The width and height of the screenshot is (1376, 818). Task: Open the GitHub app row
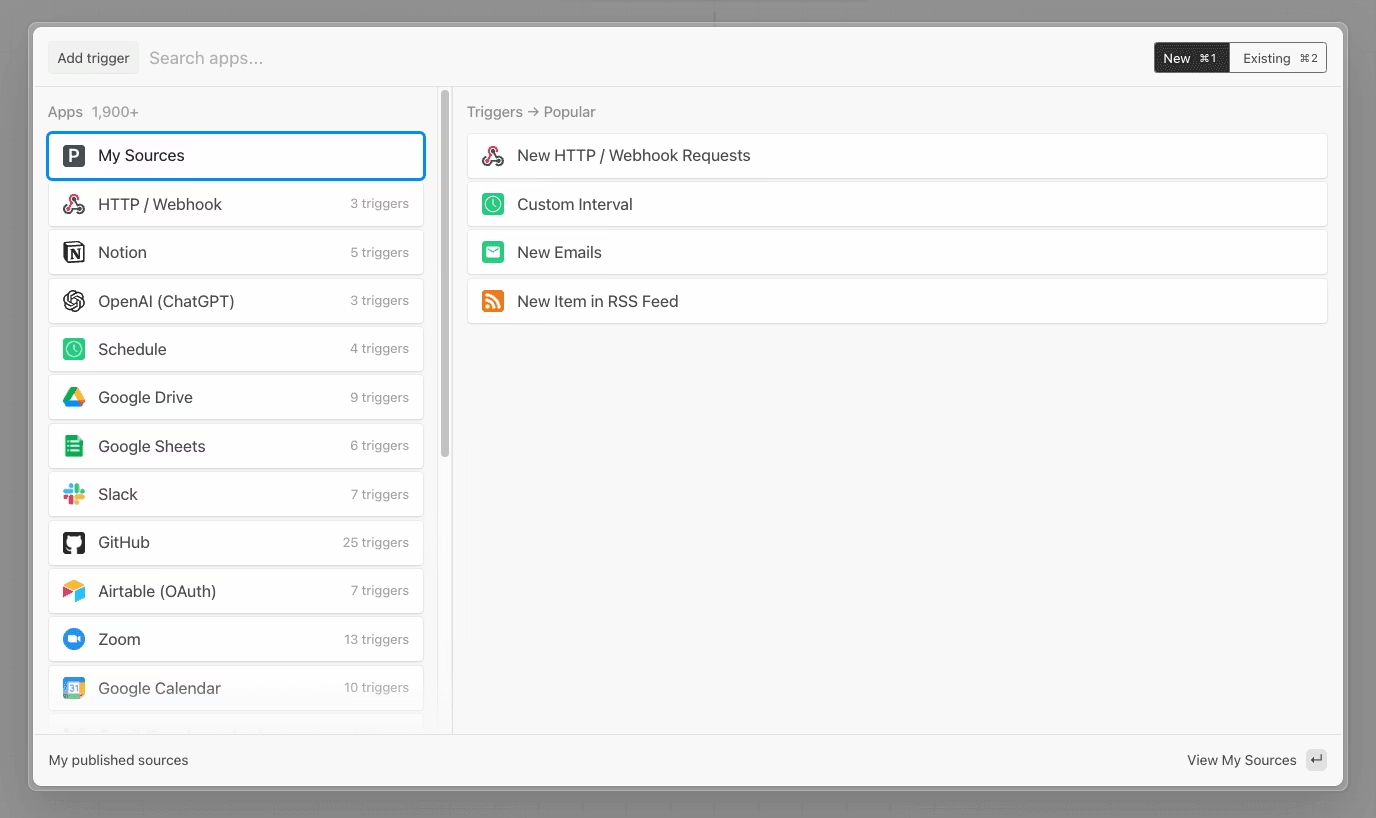coord(236,543)
